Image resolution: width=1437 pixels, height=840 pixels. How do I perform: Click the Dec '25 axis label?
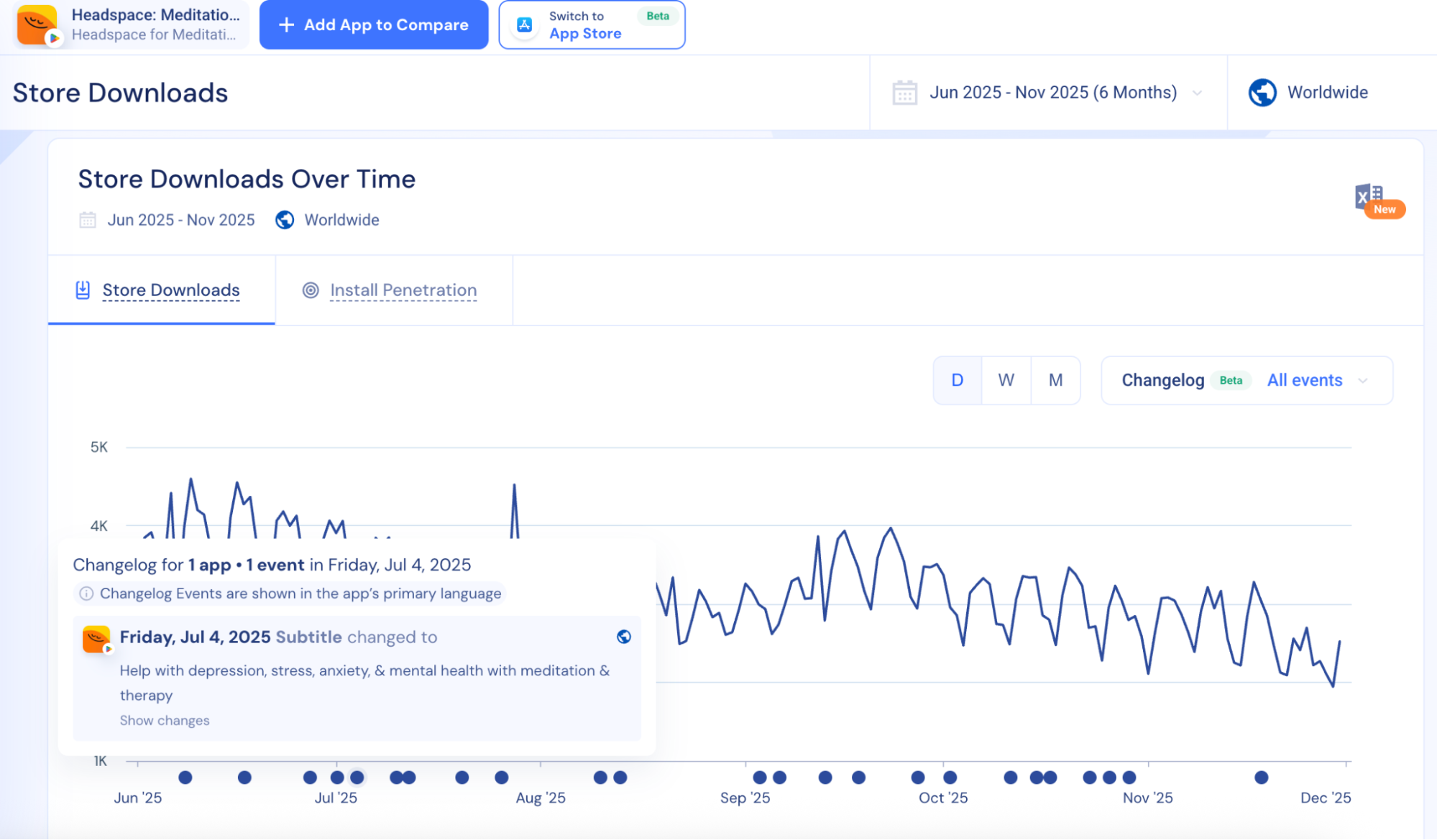click(x=1326, y=798)
